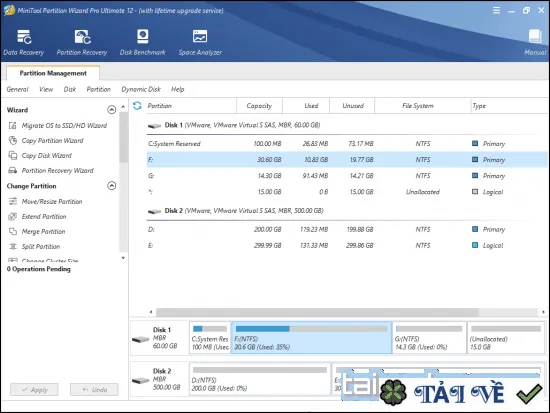
Task: Select the G: partition row
Action: pyautogui.click(x=347, y=176)
